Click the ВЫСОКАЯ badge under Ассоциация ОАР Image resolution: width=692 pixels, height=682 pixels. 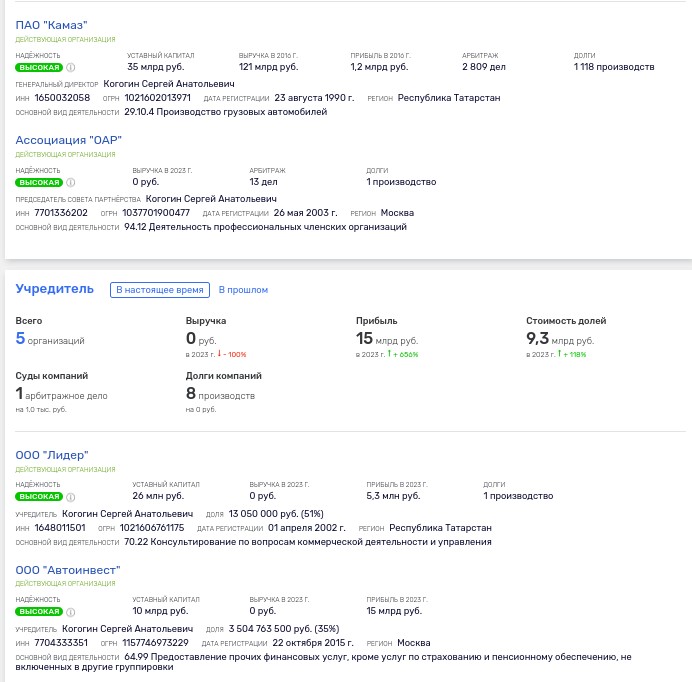click(39, 182)
